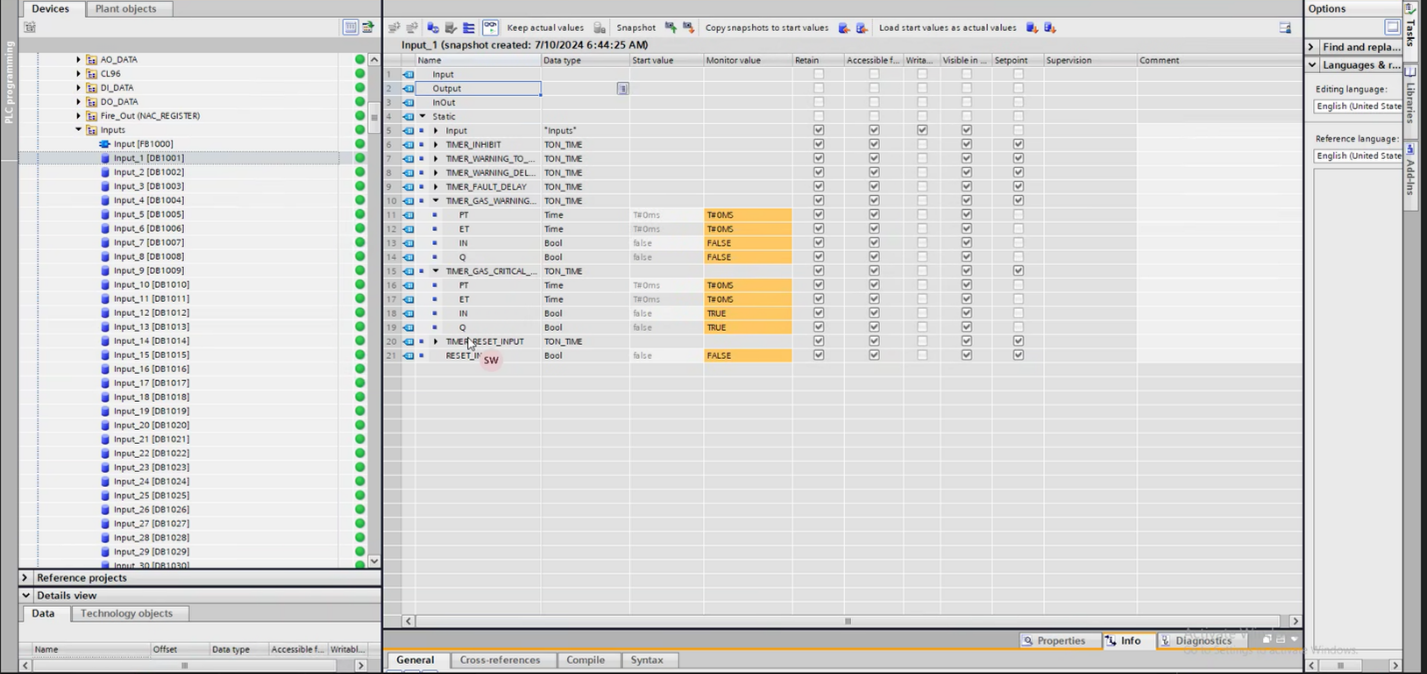
Task: Click the Info tab icon in inspector bar
Action: [x=1110, y=641]
